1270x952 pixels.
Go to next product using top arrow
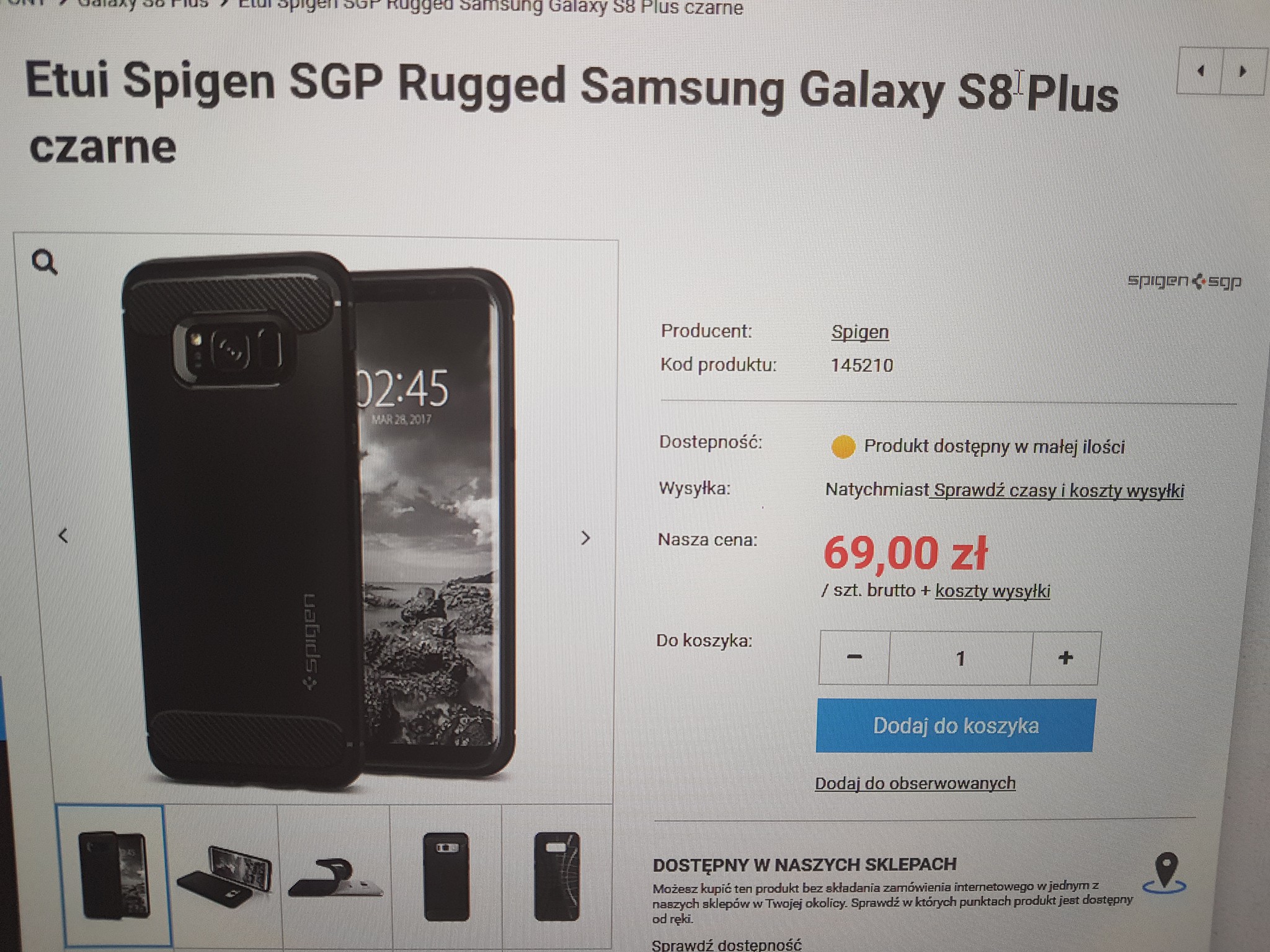point(1243,71)
